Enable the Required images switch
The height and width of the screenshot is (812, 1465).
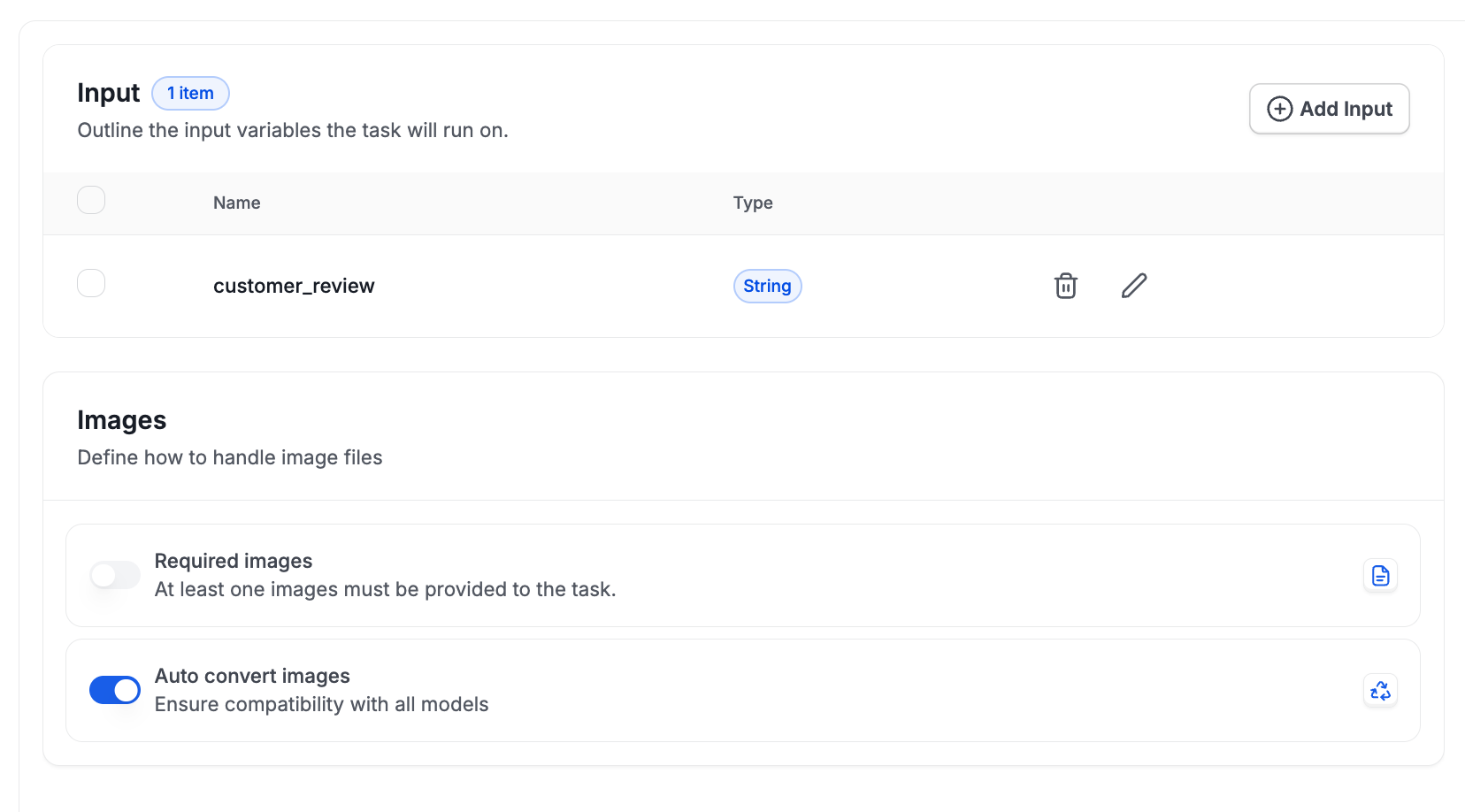(115, 576)
